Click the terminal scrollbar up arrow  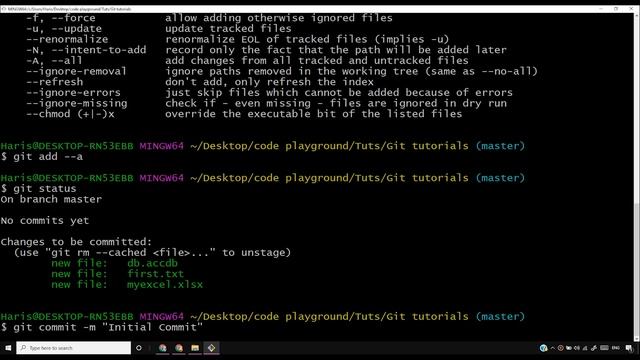click(x=637, y=15)
